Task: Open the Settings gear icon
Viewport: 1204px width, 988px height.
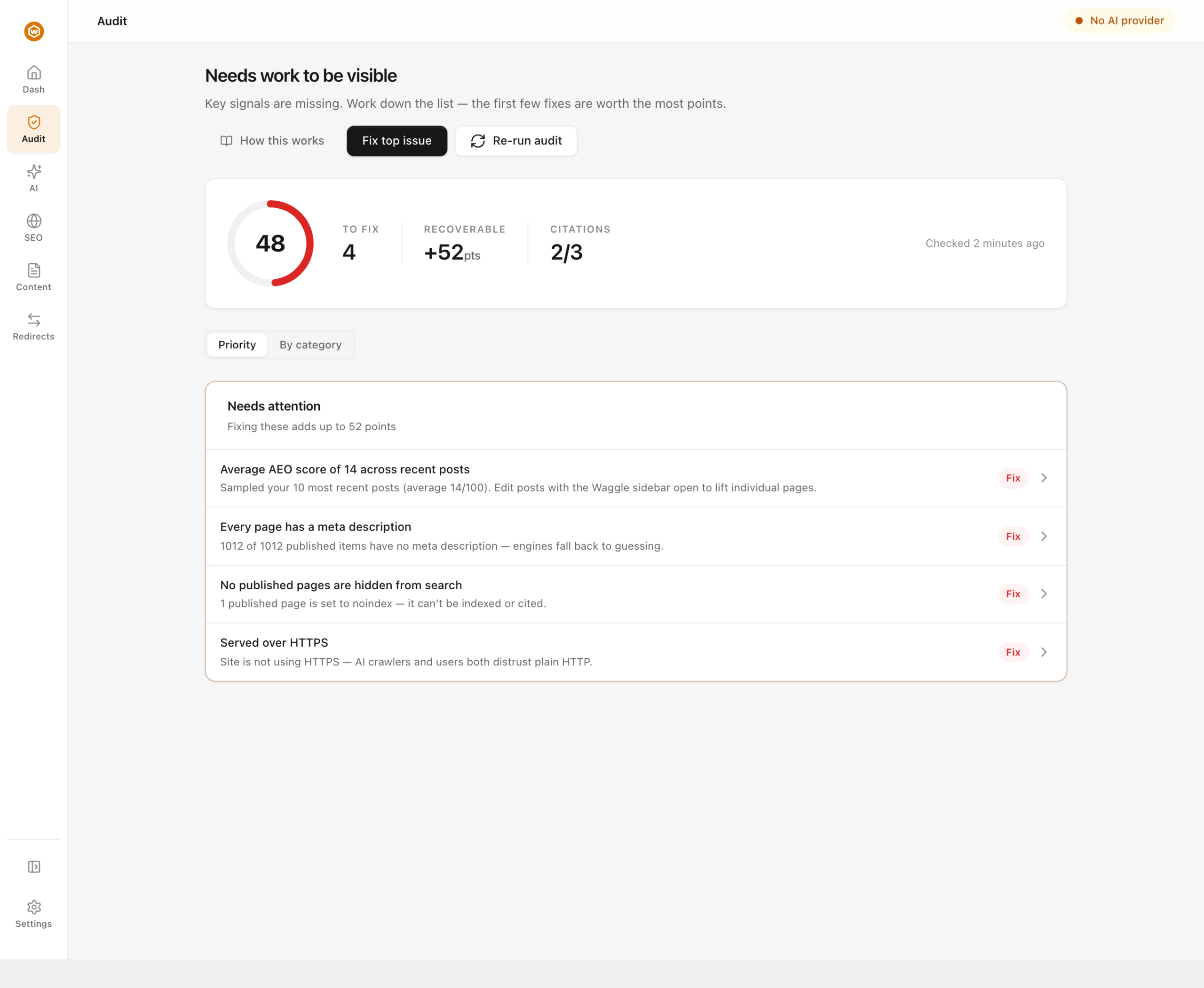Action: [33, 907]
